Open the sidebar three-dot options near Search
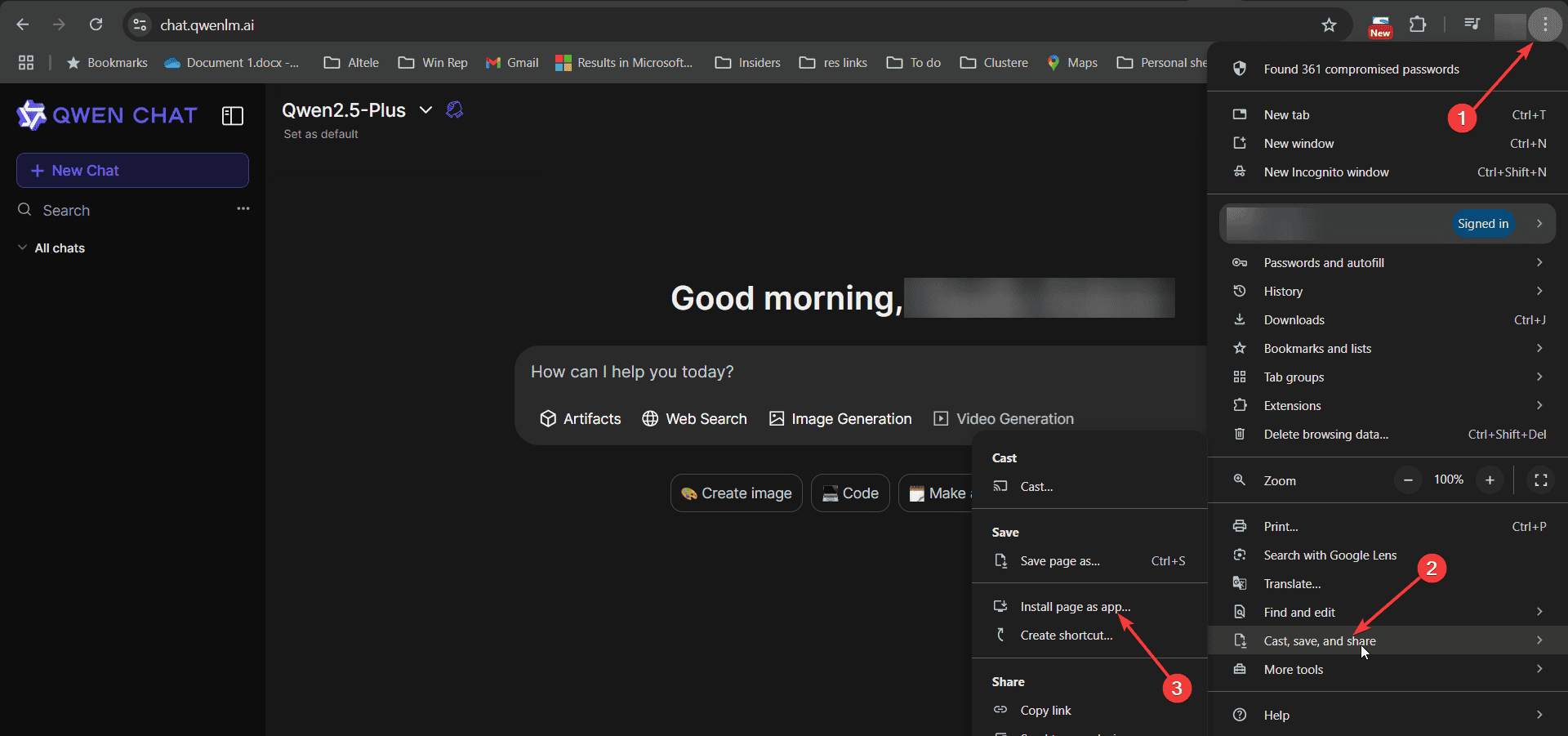The image size is (1568, 736). click(243, 209)
